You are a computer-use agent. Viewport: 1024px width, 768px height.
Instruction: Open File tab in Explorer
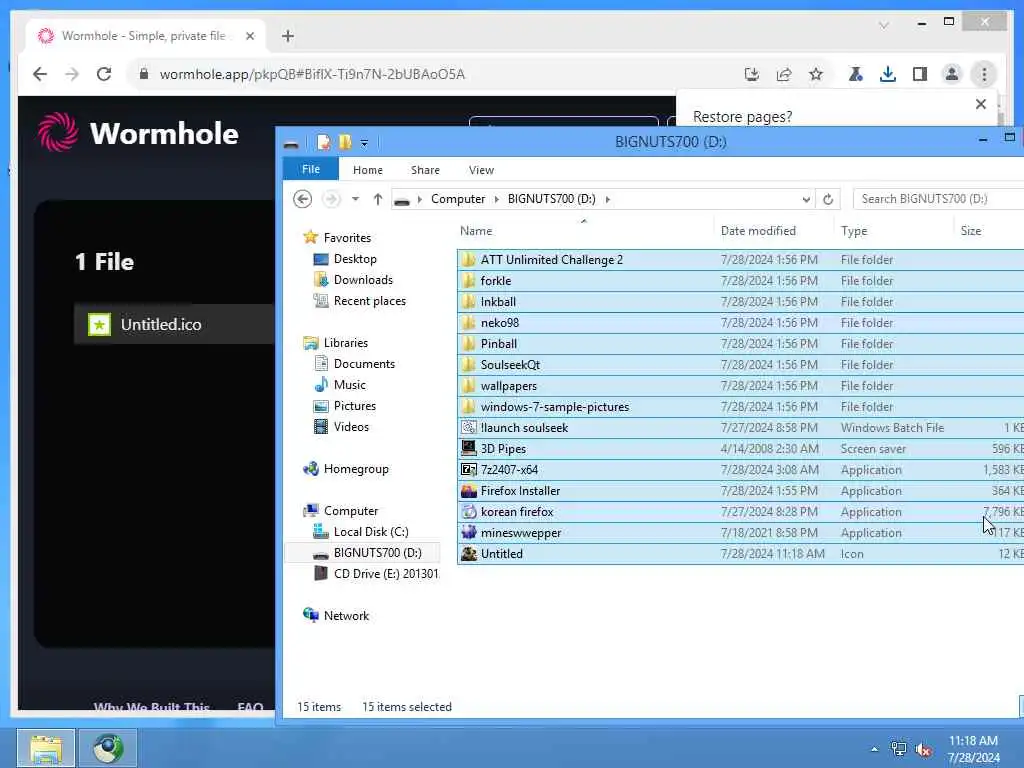point(311,169)
